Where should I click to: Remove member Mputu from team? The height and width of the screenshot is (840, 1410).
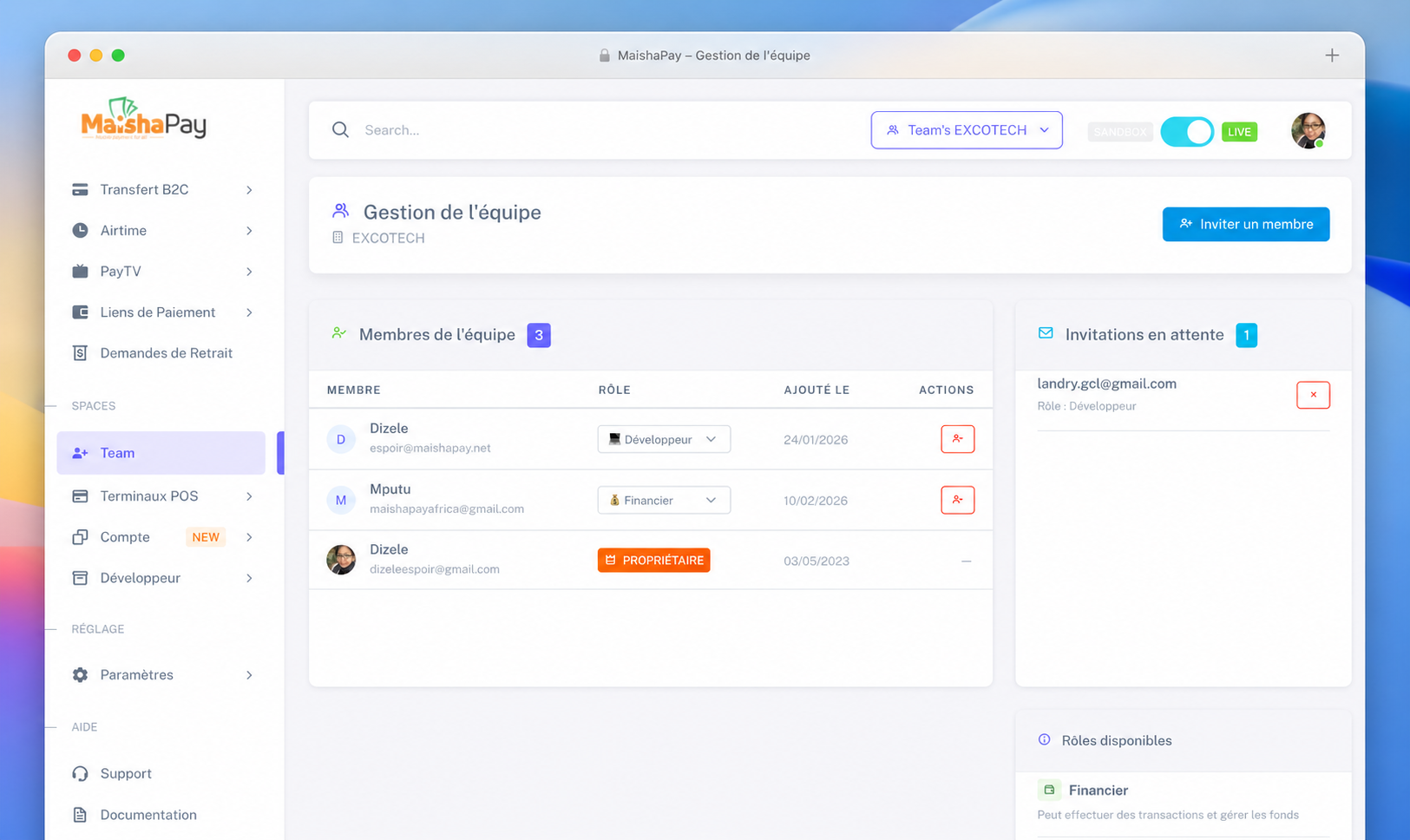click(x=957, y=500)
